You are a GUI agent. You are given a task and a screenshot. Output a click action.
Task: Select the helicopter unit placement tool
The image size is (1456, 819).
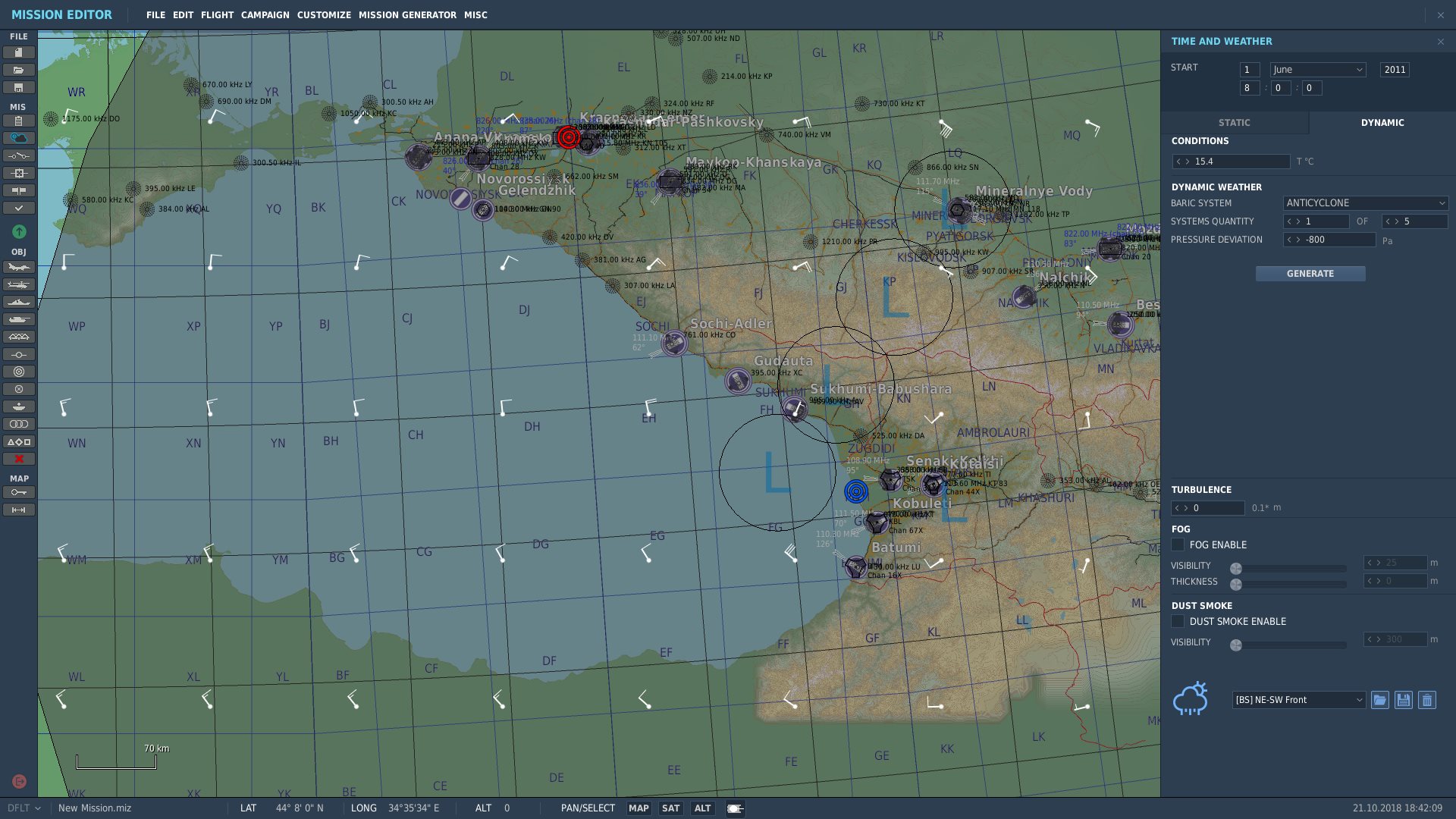19,285
